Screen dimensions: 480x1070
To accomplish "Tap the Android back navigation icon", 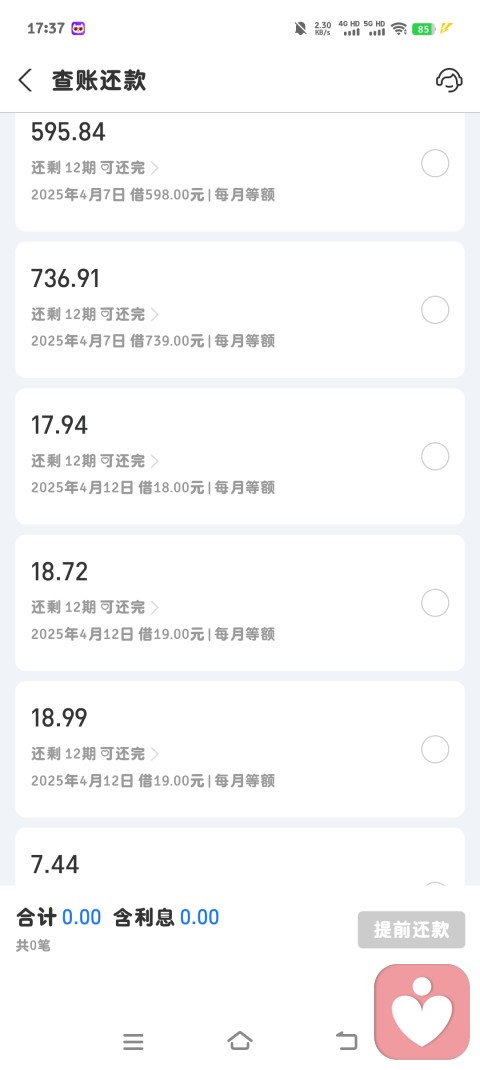I will tap(346, 1041).
